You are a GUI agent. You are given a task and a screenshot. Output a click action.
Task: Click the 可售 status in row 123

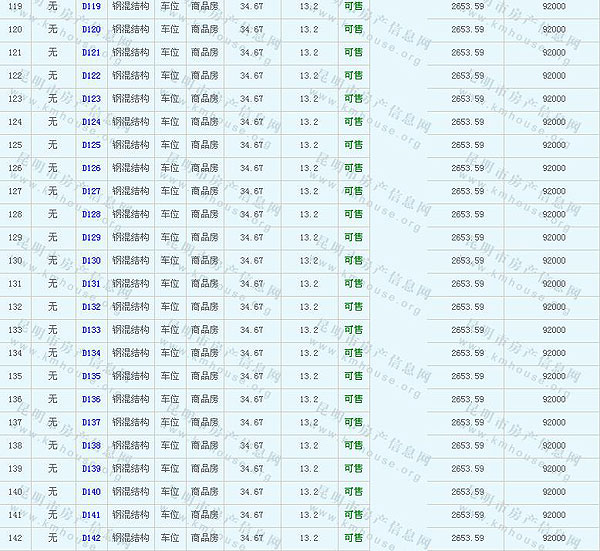353,98
